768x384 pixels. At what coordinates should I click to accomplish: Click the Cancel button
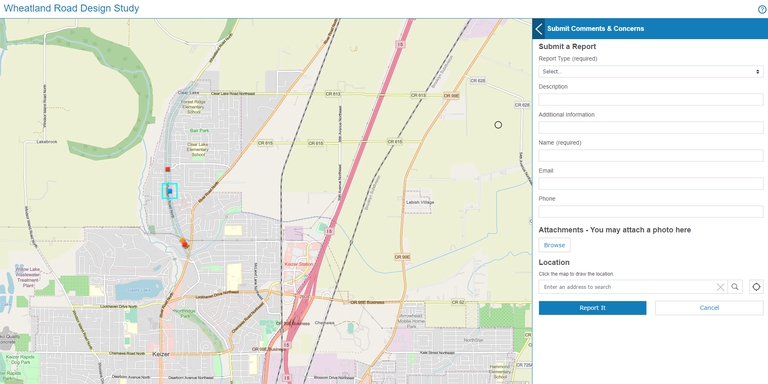coord(709,308)
